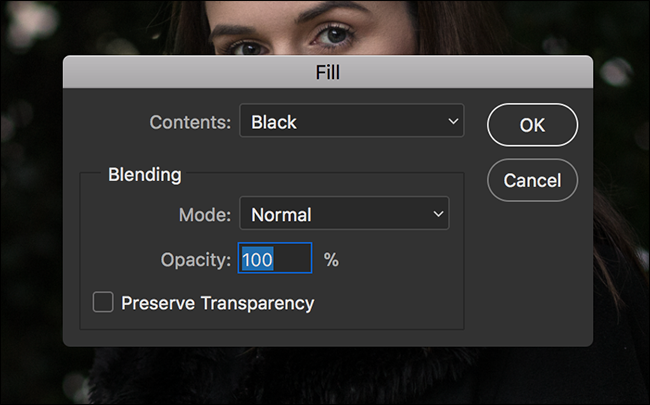Click into the Opacity input field
650x405 pixels.
(275, 260)
